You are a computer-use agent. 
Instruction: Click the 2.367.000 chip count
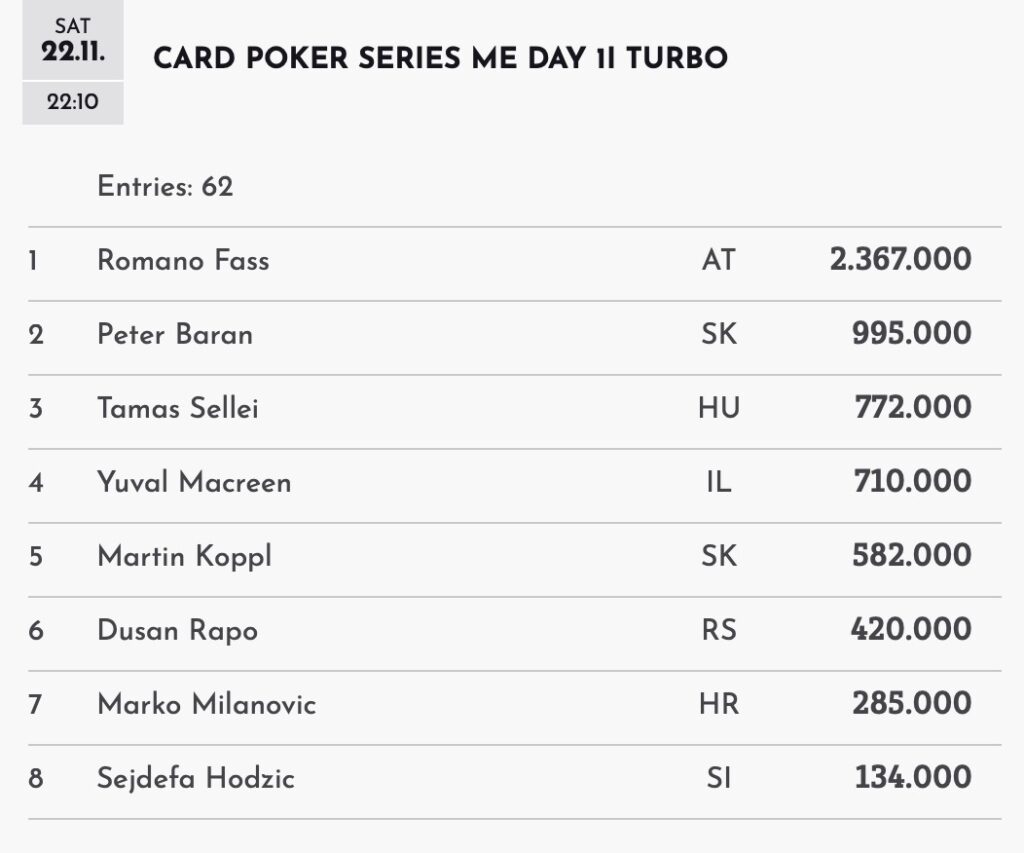[x=900, y=260]
